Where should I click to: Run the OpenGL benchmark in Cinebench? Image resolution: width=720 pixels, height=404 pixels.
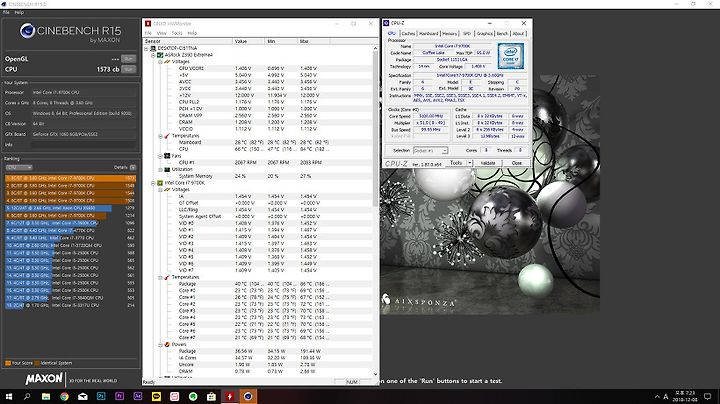(129, 59)
